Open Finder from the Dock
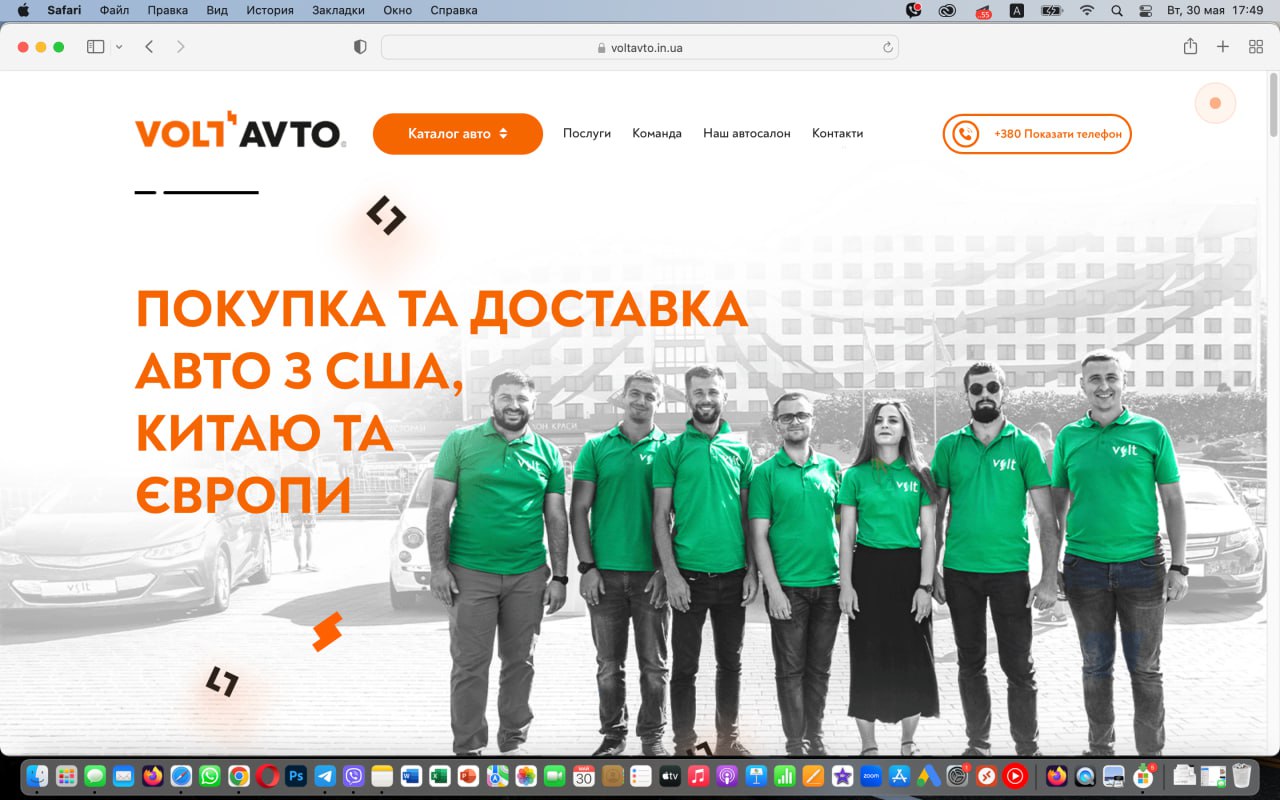The height and width of the screenshot is (800, 1280). pos(38,776)
